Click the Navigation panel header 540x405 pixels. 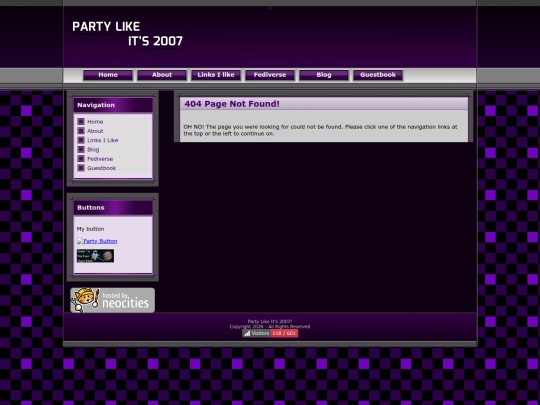click(x=113, y=105)
